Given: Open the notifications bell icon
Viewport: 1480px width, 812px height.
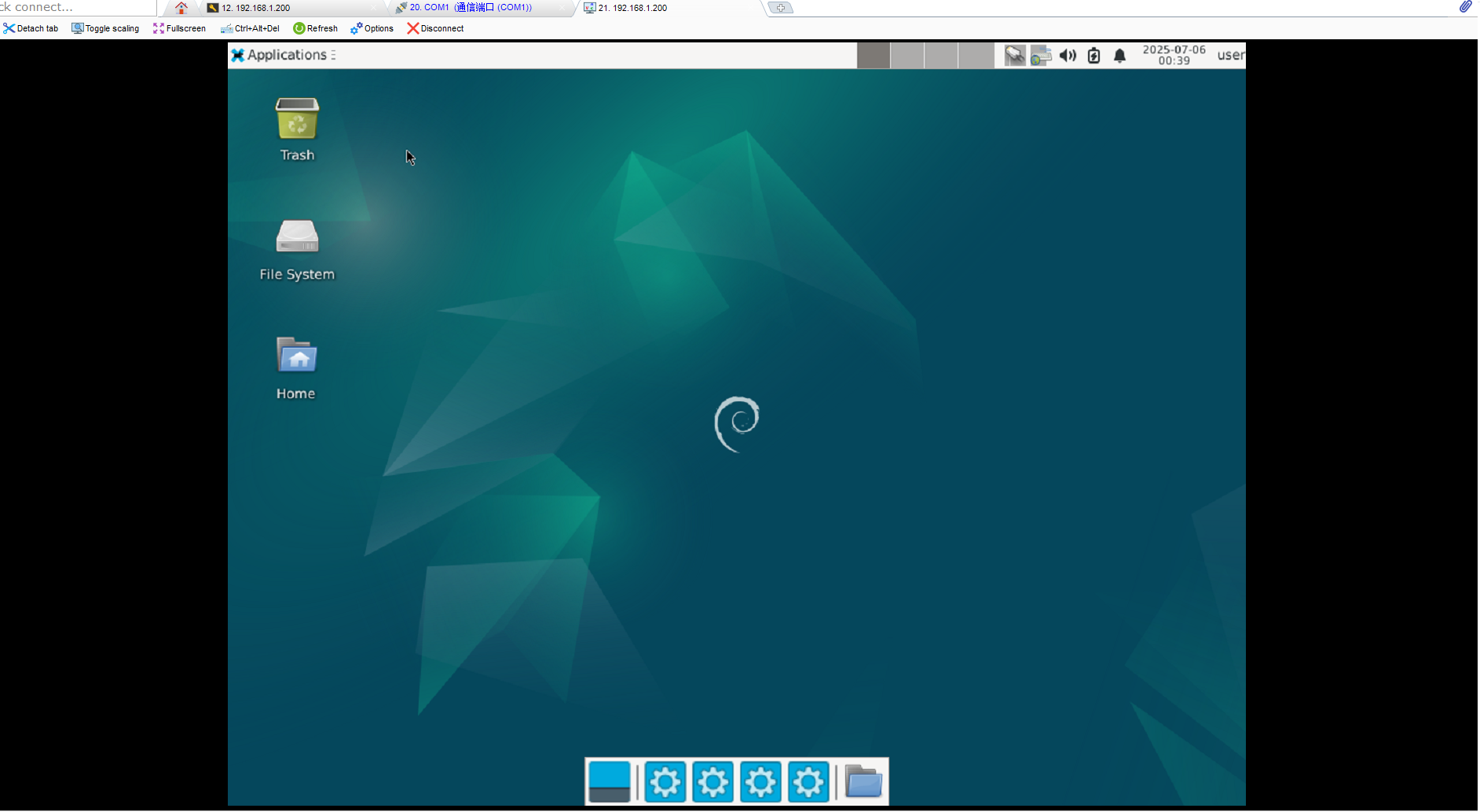Looking at the screenshot, I should tap(1119, 56).
